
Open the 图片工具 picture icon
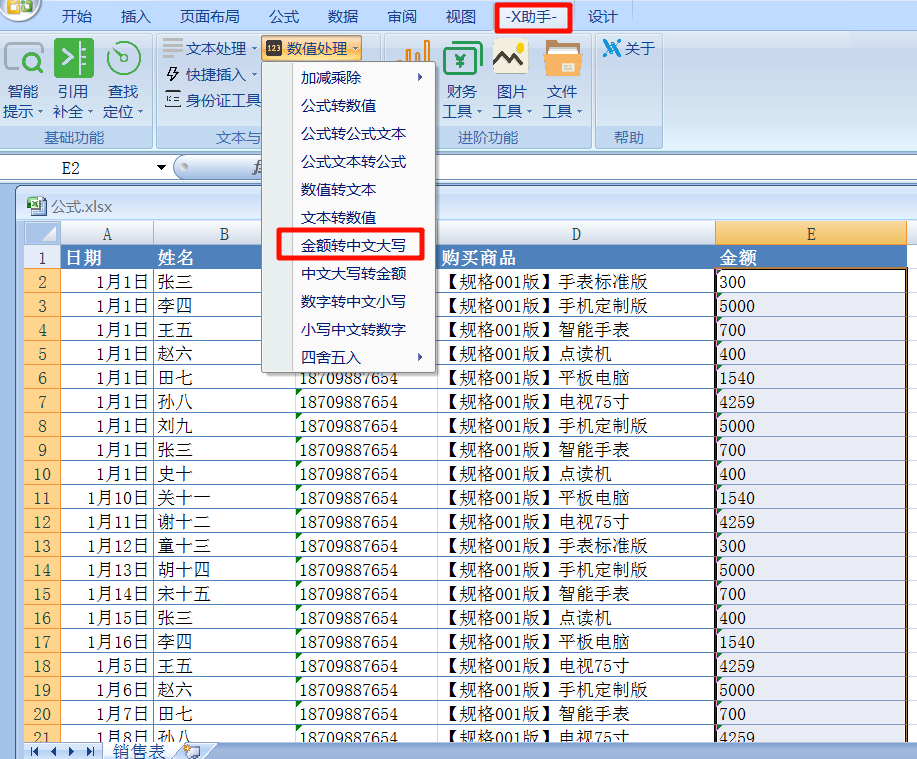click(x=511, y=57)
